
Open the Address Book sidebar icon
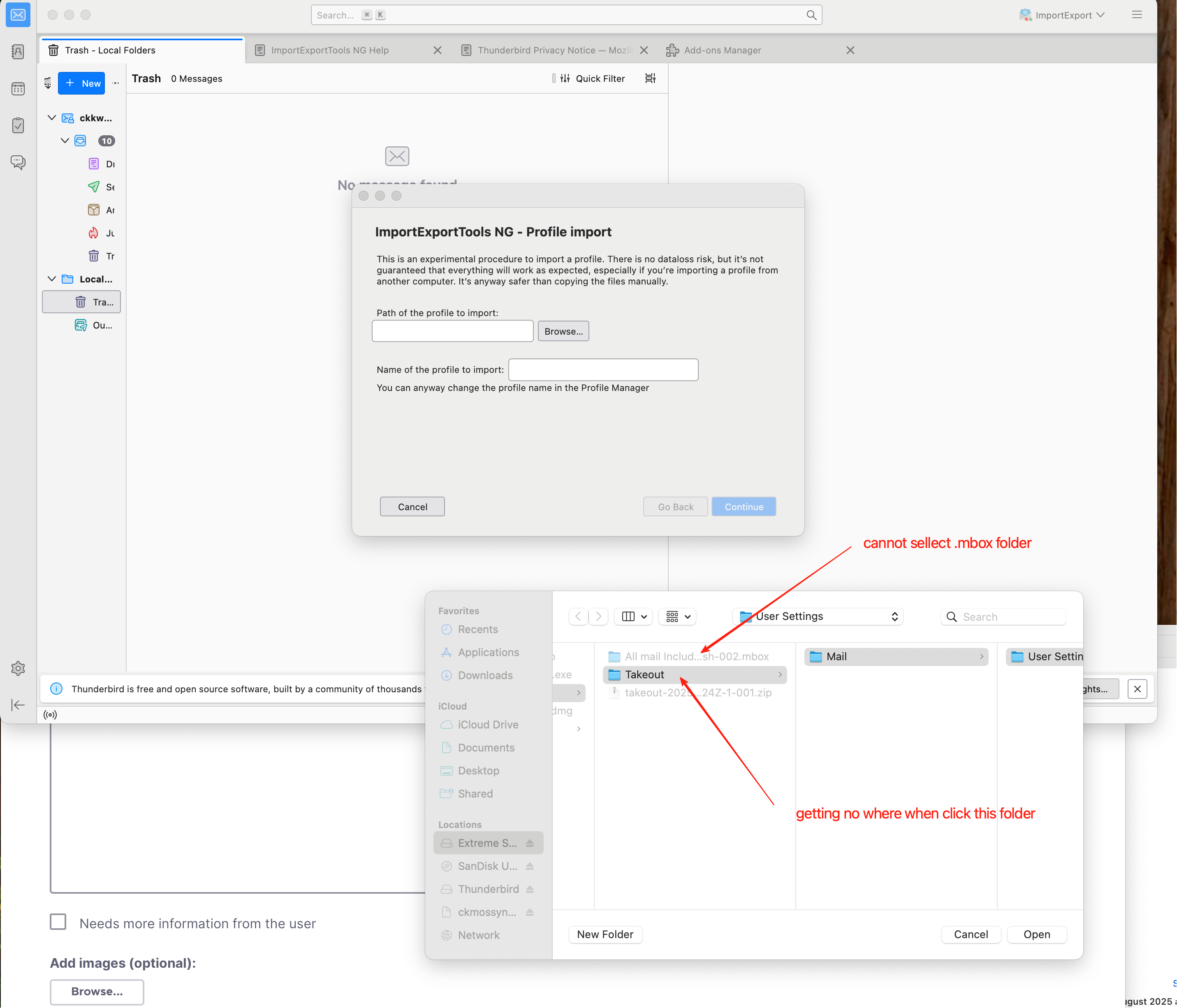[18, 52]
